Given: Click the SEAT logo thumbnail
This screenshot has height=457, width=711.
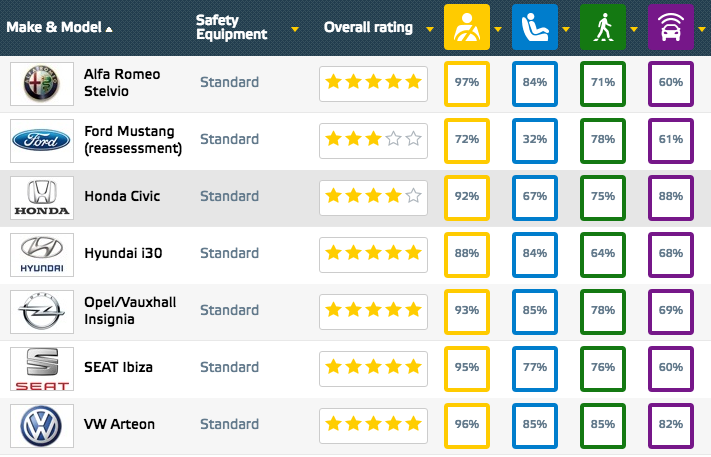Looking at the screenshot, I should tap(41, 368).
